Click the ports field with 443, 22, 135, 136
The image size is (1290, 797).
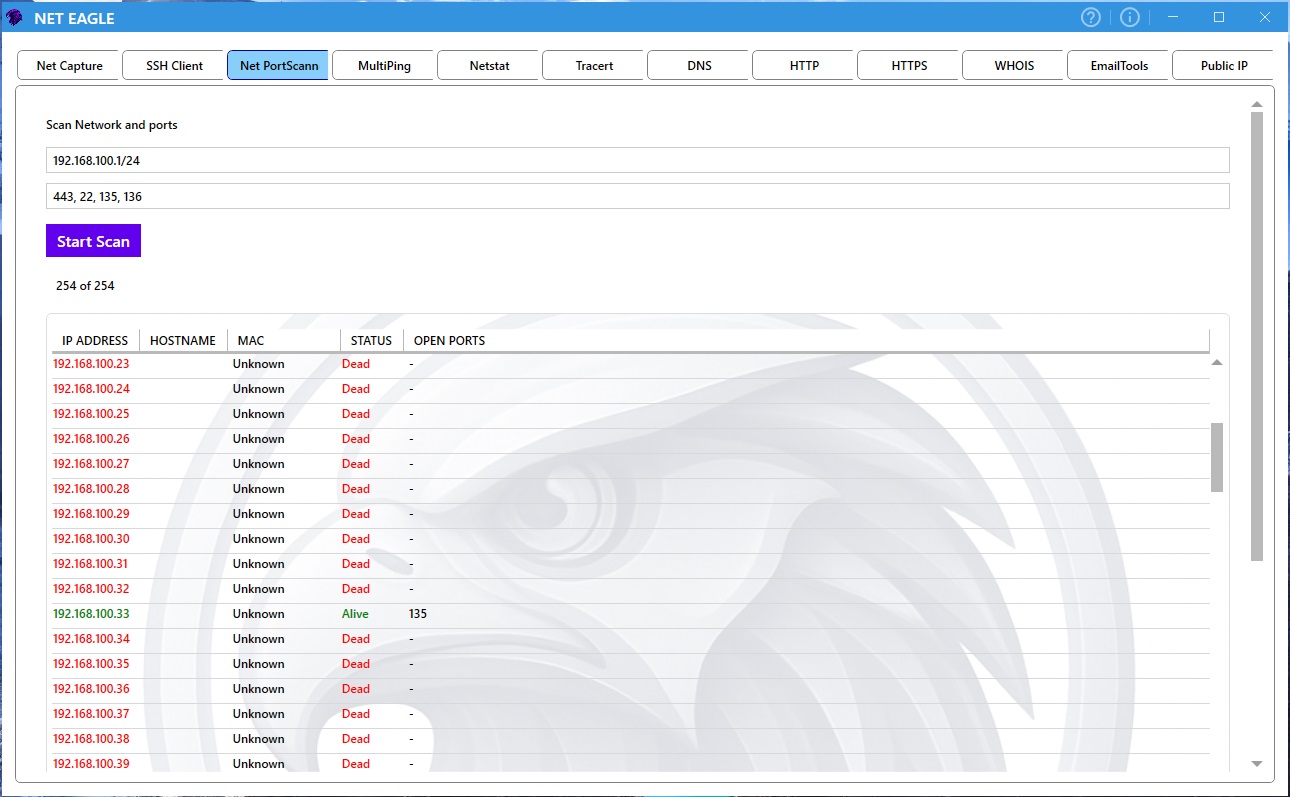pos(637,196)
